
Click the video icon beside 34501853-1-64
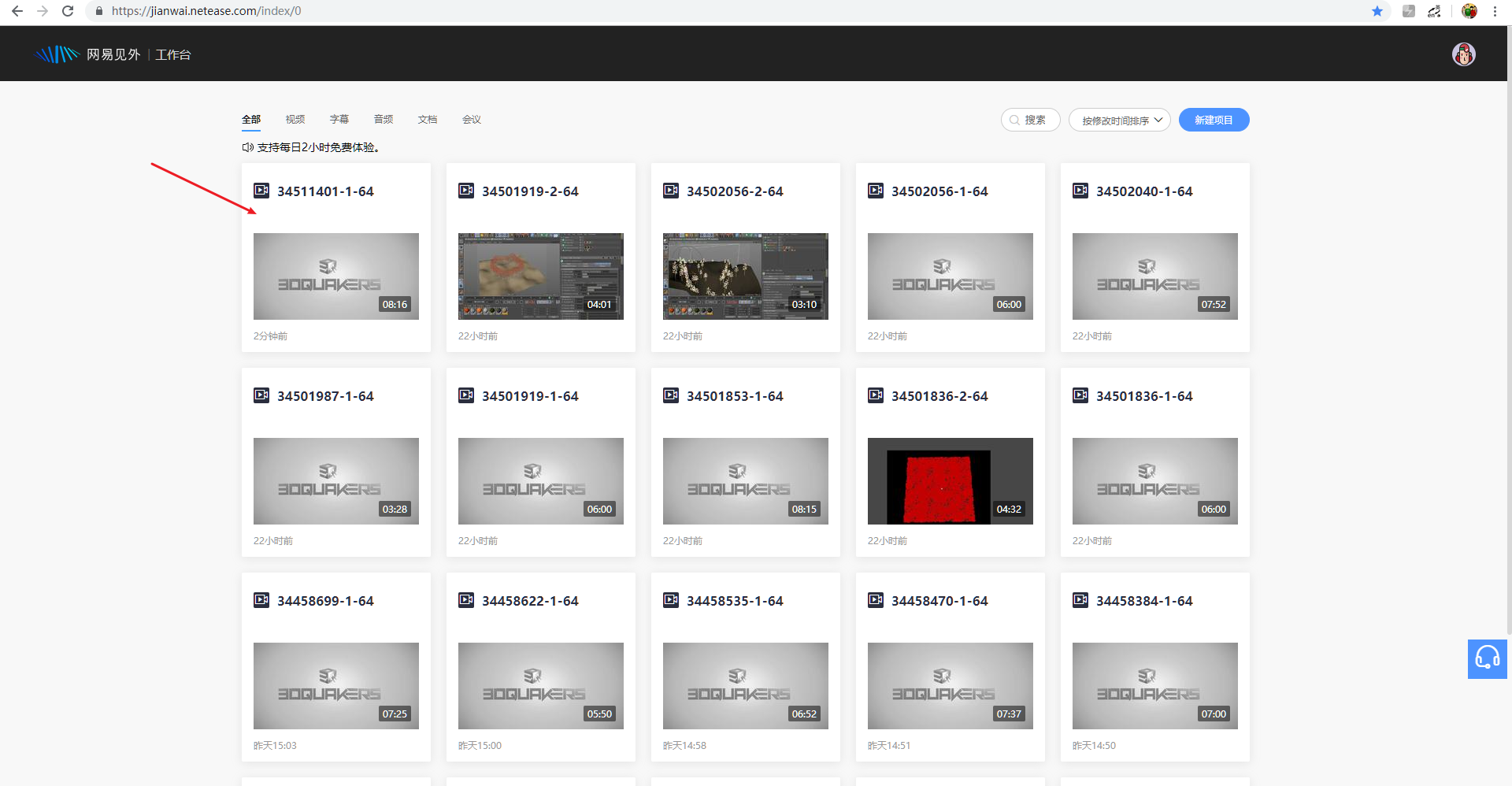(671, 395)
